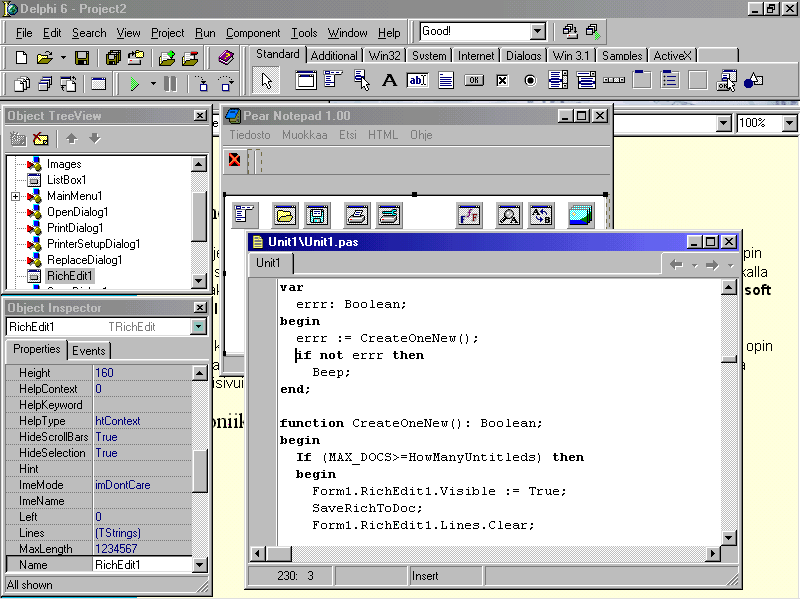Run the project with green arrow
800x600 pixels.
(x=134, y=83)
